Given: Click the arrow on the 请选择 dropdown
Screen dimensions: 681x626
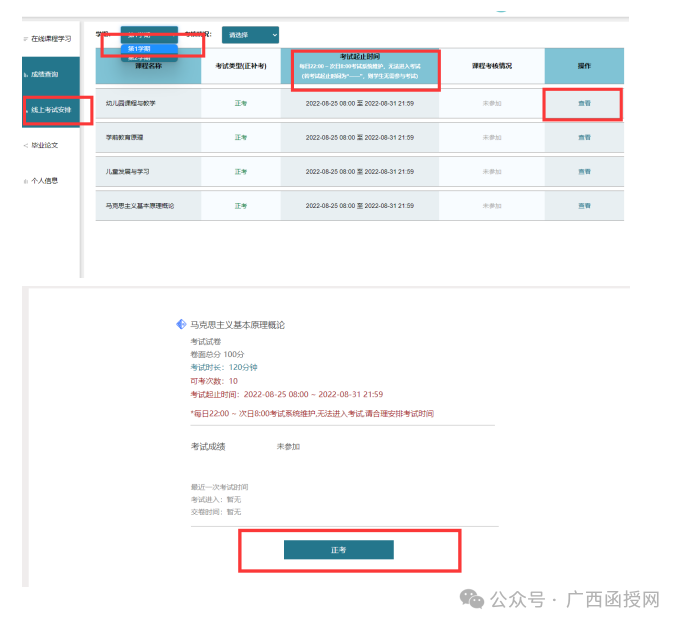Looking at the screenshot, I should pyautogui.click(x=274, y=35).
